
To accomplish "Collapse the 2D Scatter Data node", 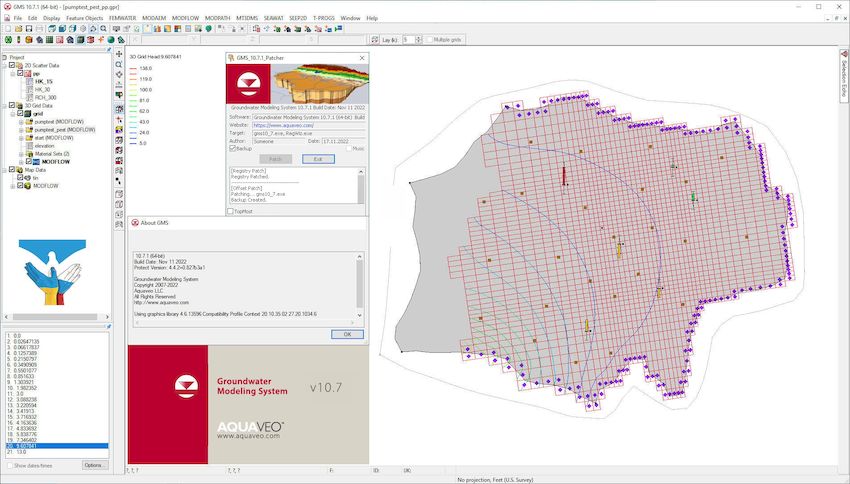I will pos(4,65).
